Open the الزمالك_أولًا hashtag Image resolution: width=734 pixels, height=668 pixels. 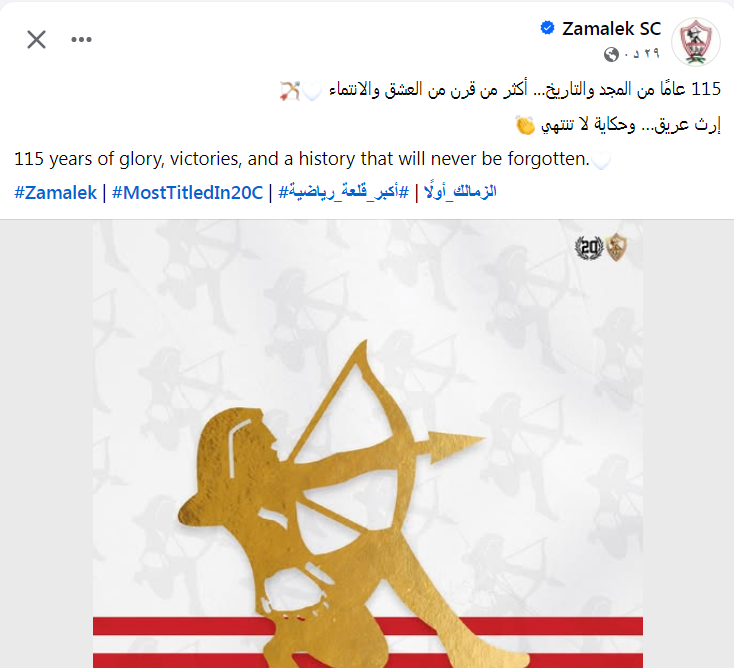coord(460,192)
